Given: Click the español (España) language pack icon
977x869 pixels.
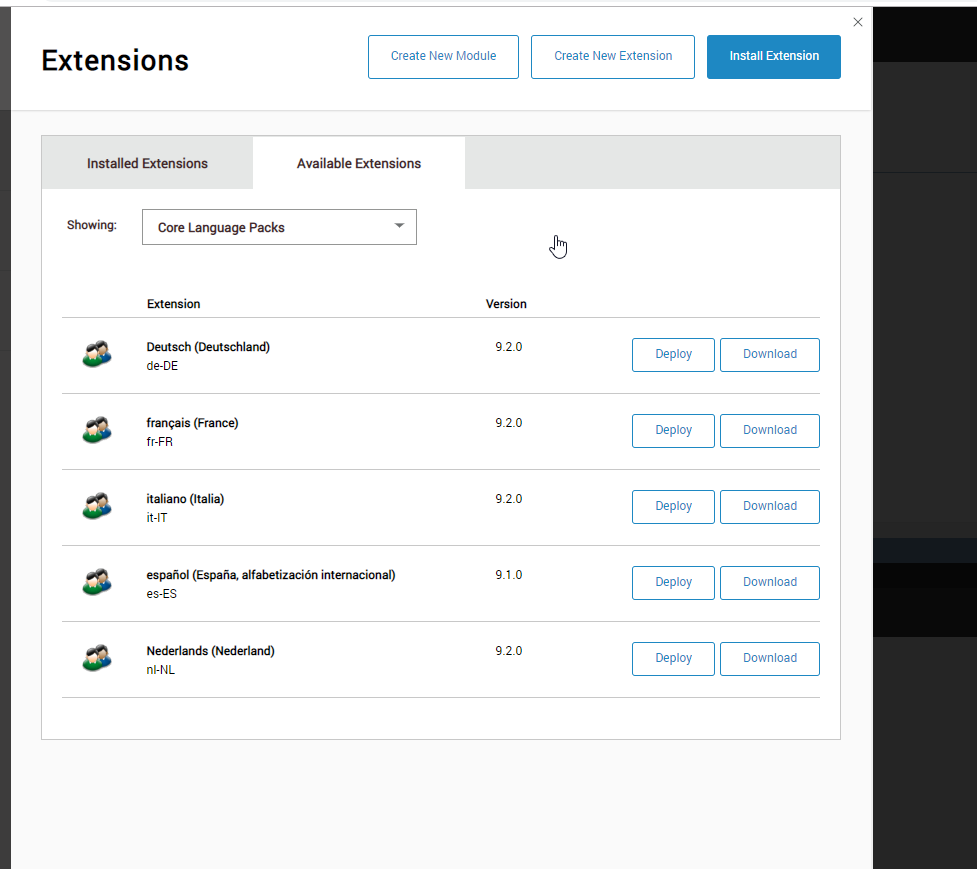Looking at the screenshot, I should click(x=96, y=582).
